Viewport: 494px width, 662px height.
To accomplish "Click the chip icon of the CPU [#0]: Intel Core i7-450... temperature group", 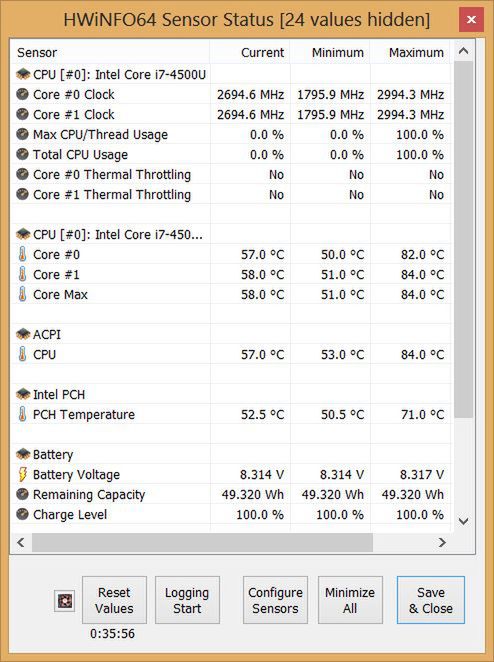I will (x=23, y=234).
